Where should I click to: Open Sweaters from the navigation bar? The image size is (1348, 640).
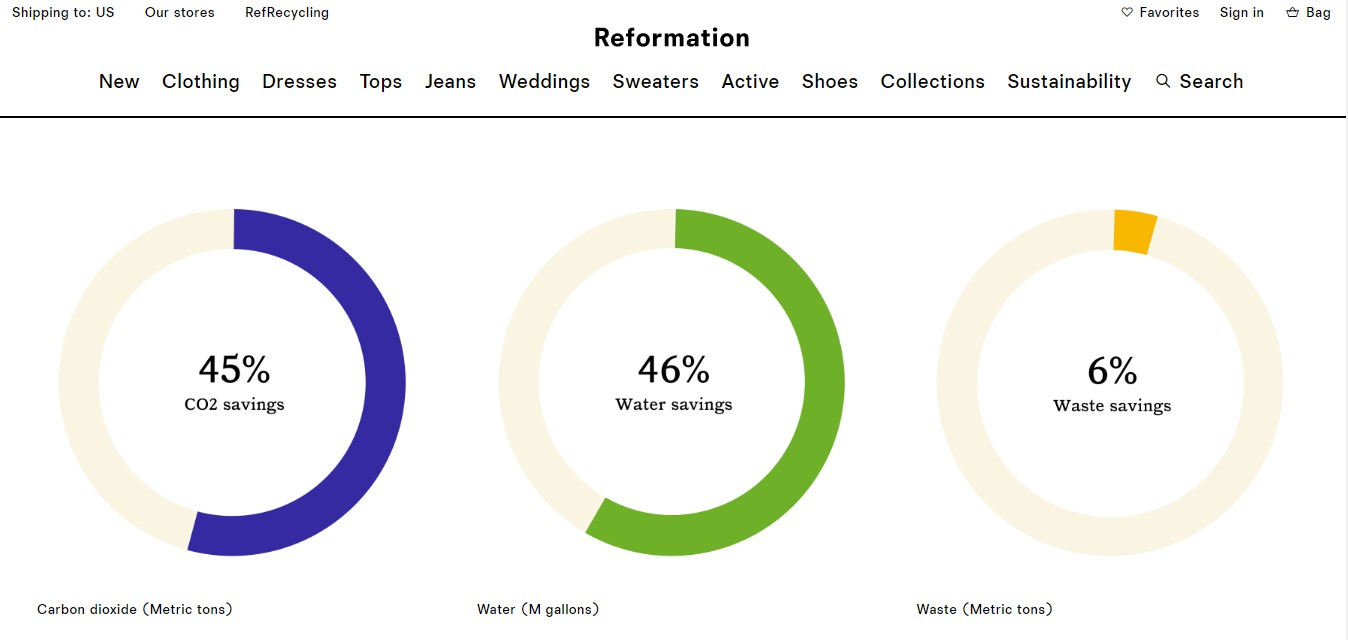[x=656, y=82]
